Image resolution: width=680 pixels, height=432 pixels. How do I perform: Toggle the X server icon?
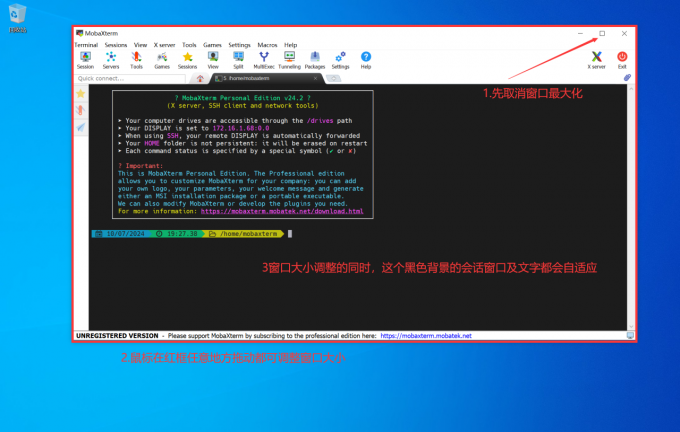click(596, 60)
